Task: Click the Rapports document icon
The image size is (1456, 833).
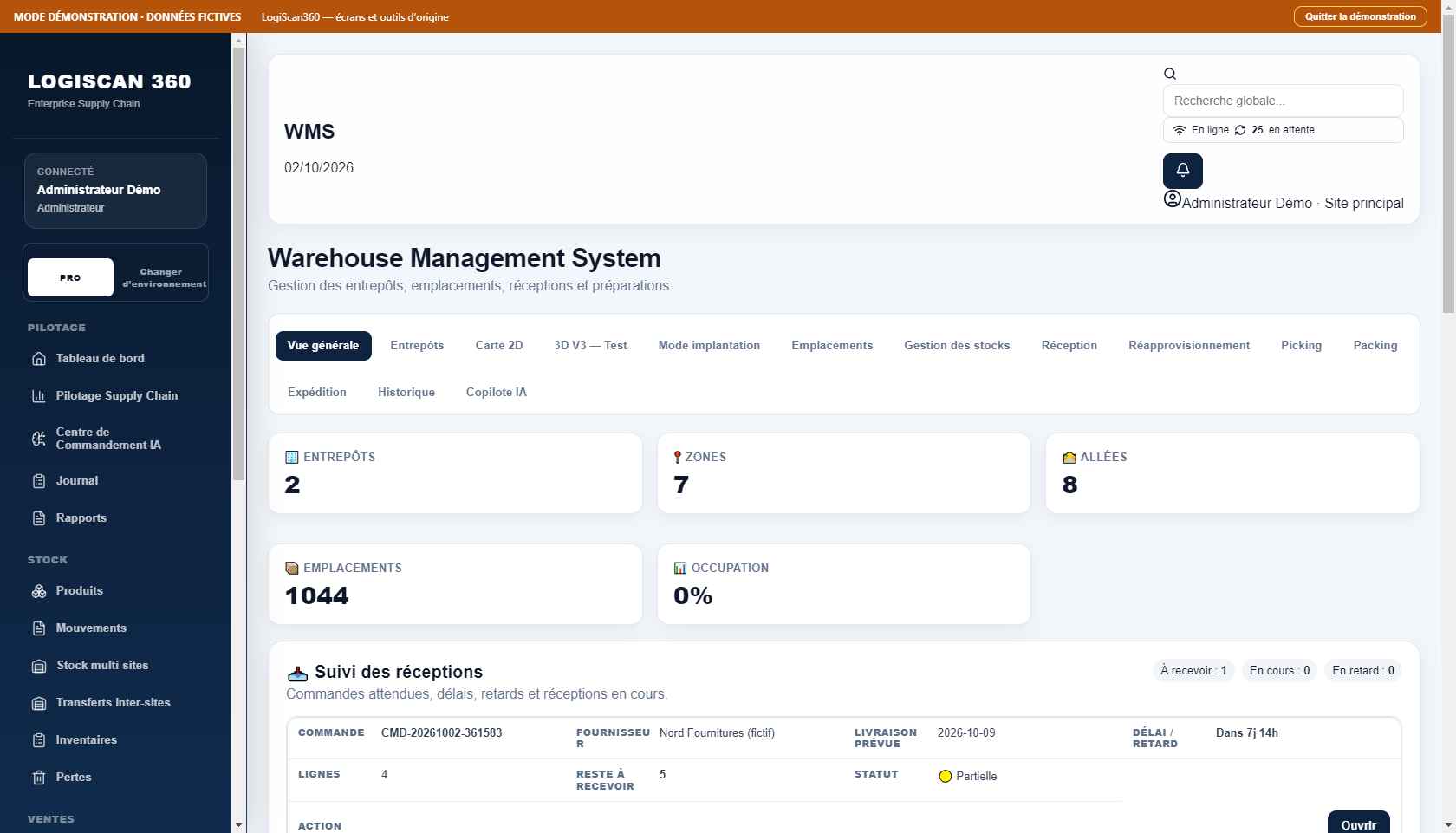Action: (x=39, y=518)
